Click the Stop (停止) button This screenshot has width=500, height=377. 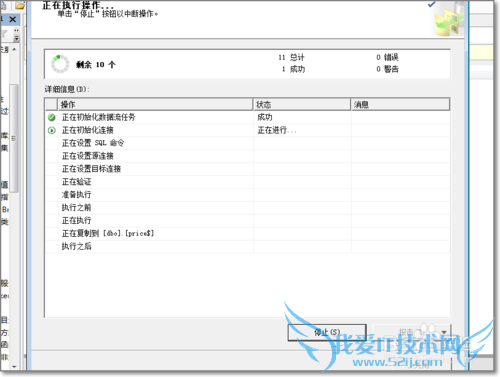(x=327, y=332)
